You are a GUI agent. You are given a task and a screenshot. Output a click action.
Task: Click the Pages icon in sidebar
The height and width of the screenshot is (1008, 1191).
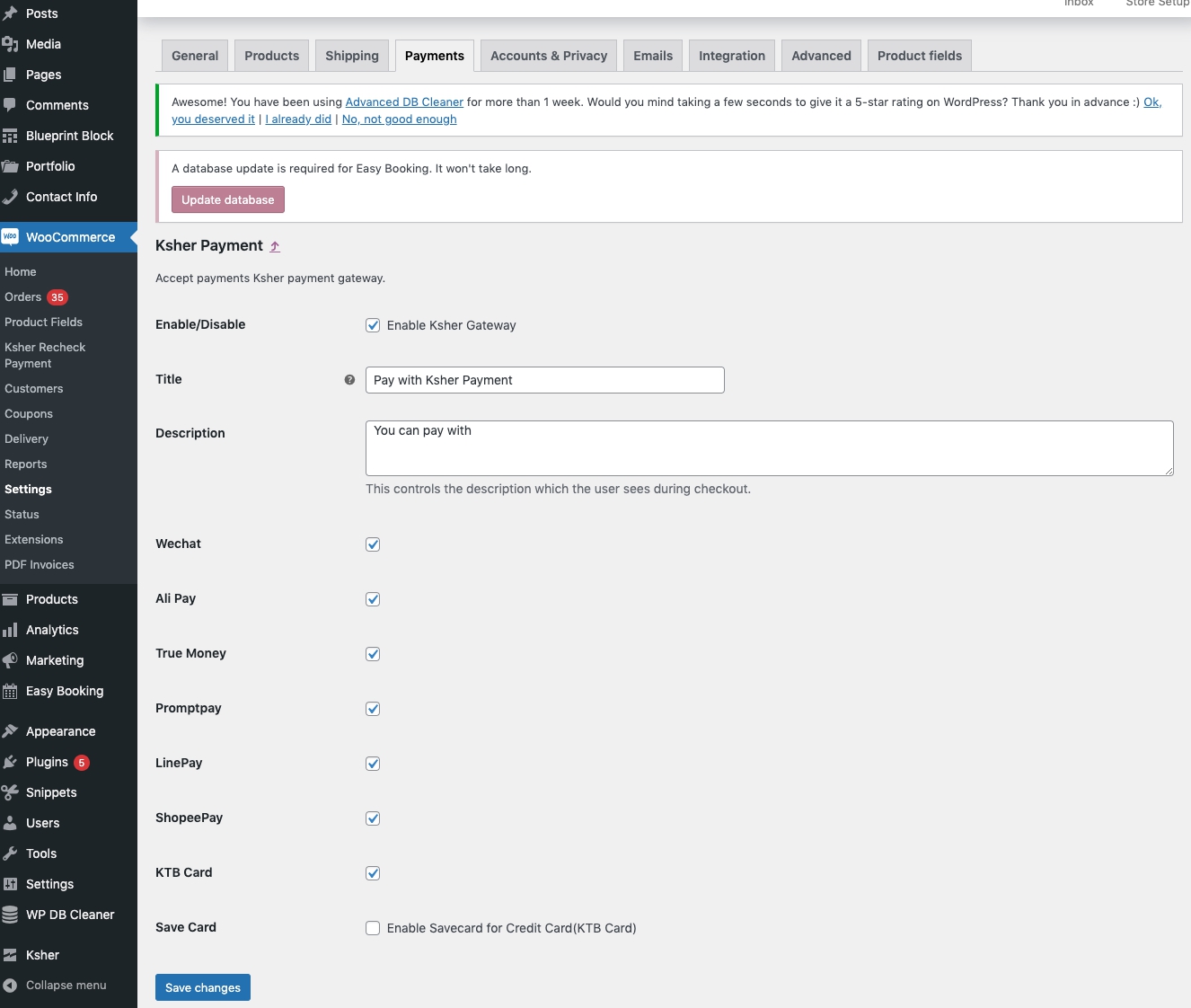coord(10,75)
